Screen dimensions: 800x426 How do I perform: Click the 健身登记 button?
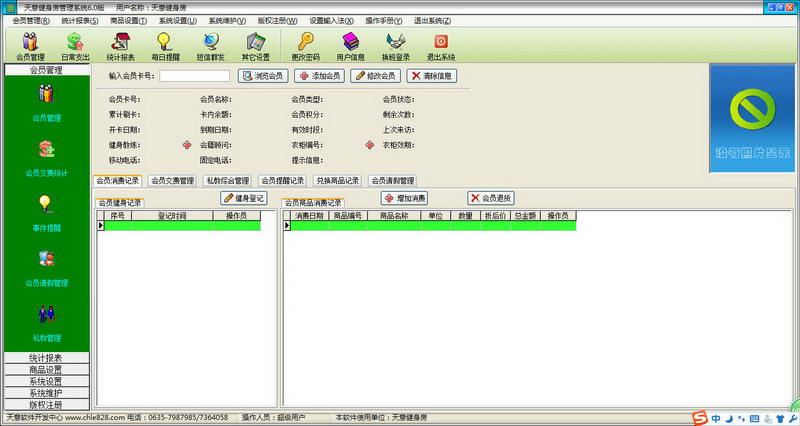[x=244, y=198]
